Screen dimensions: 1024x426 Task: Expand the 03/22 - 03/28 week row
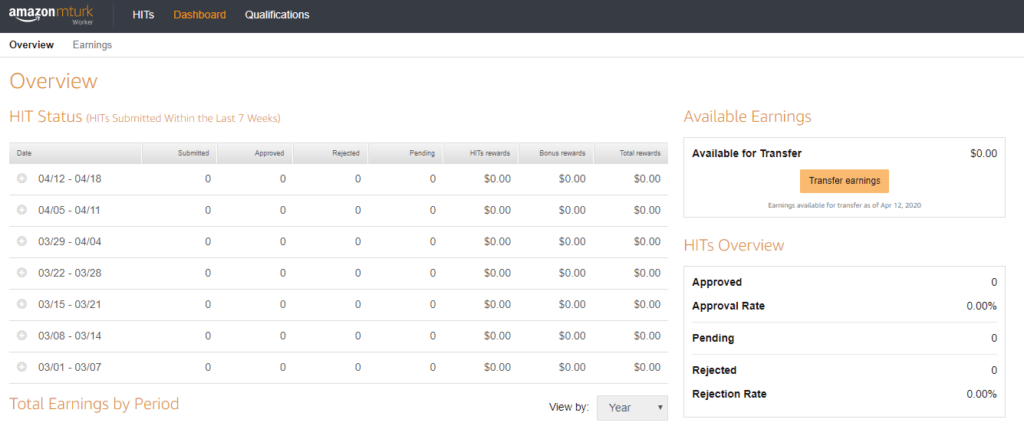tap(22, 272)
